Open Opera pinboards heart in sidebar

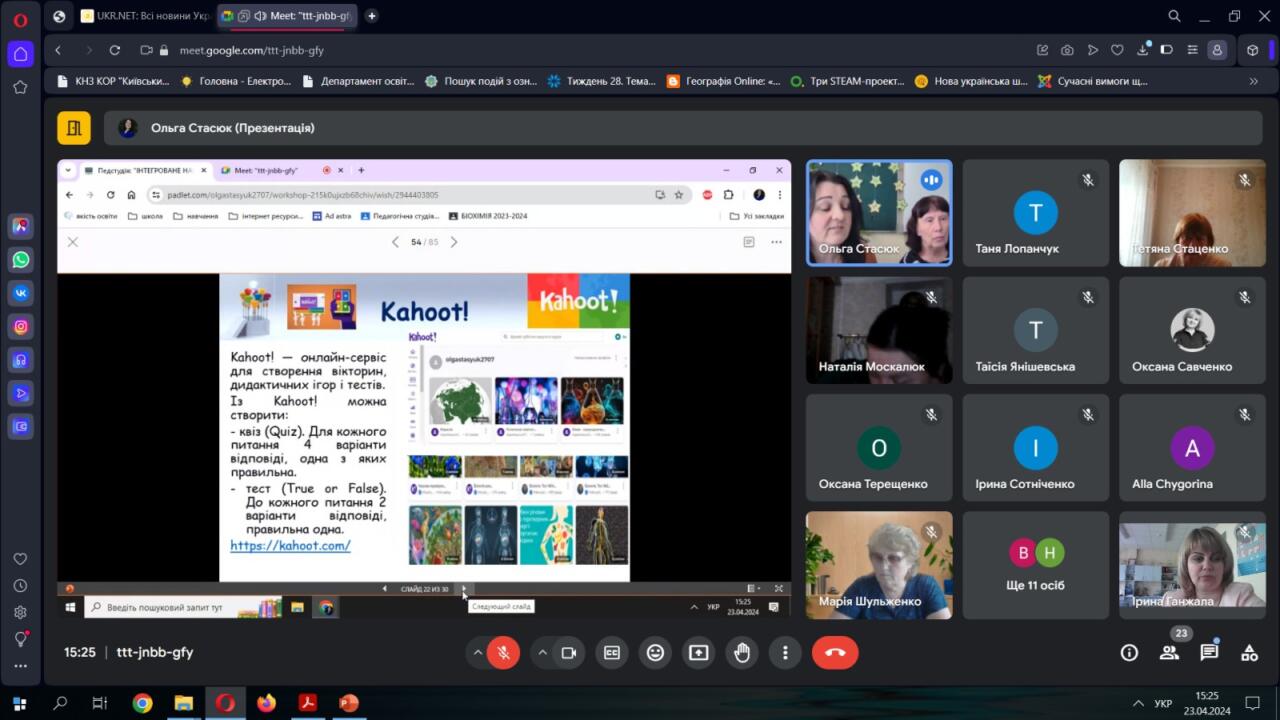[20, 559]
